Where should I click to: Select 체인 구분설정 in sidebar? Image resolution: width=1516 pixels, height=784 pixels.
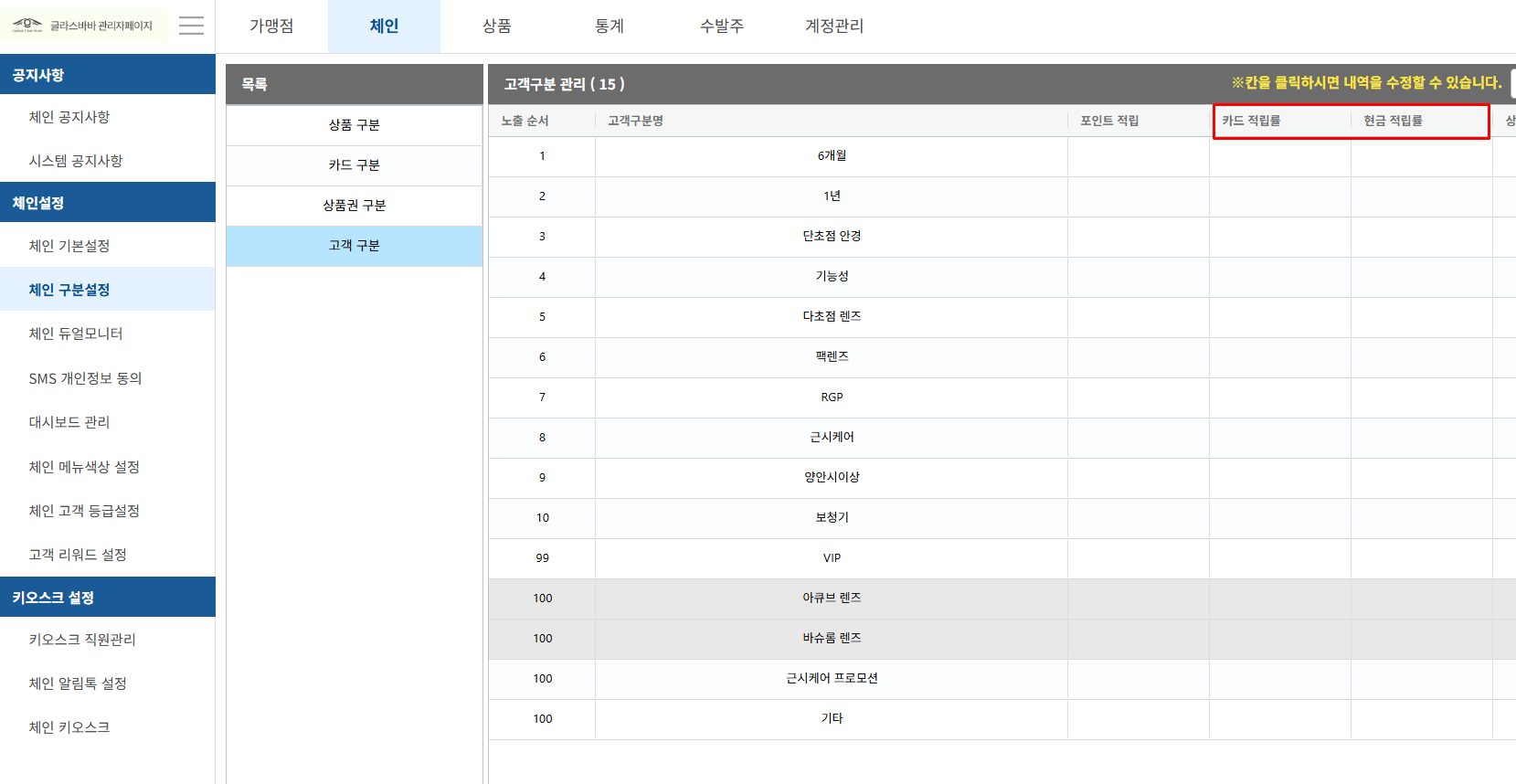[x=108, y=290]
